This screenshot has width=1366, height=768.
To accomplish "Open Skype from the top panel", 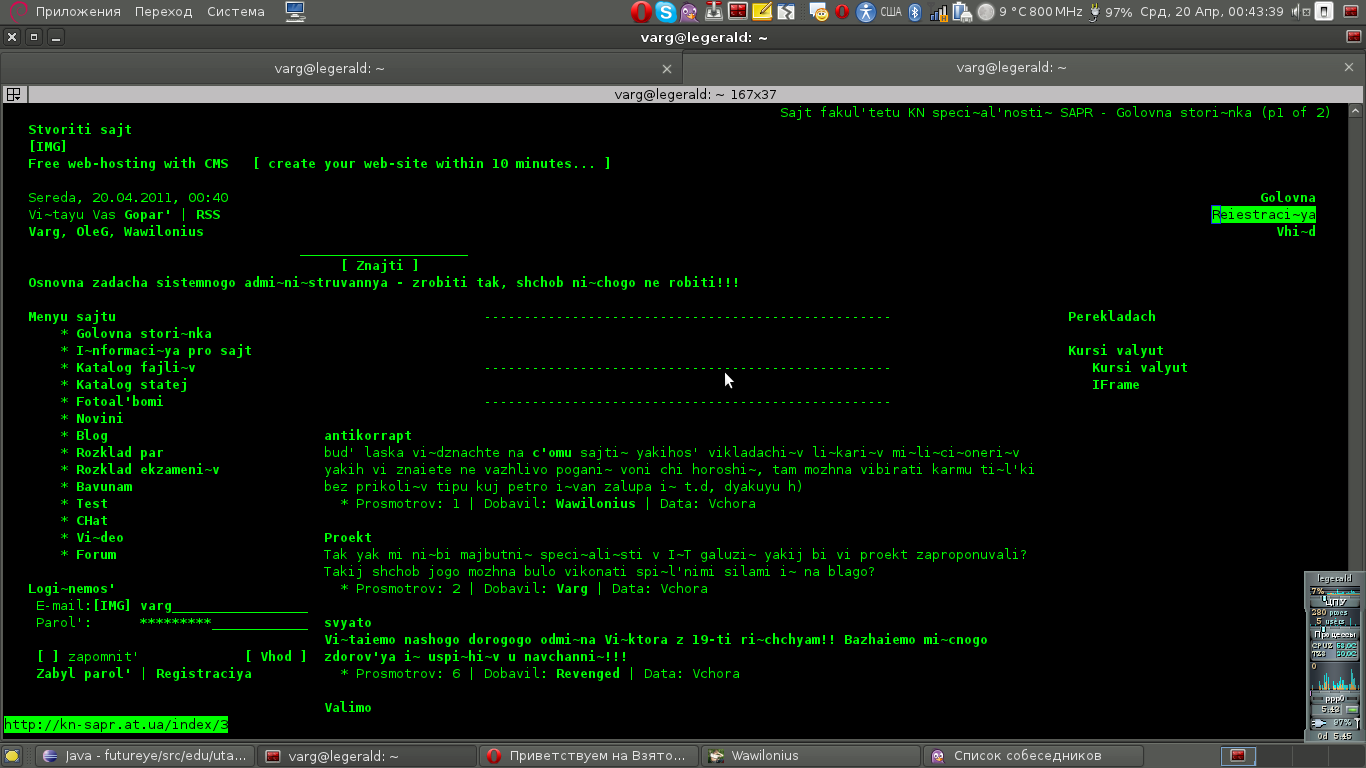I will tap(665, 12).
